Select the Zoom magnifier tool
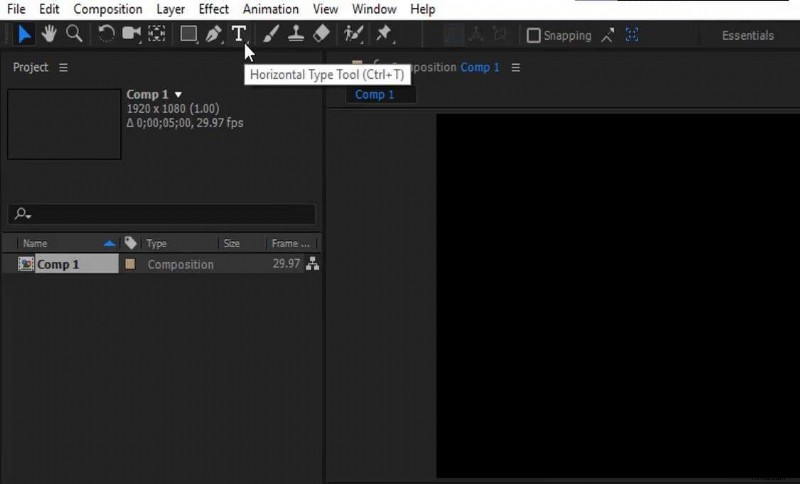 pos(74,34)
